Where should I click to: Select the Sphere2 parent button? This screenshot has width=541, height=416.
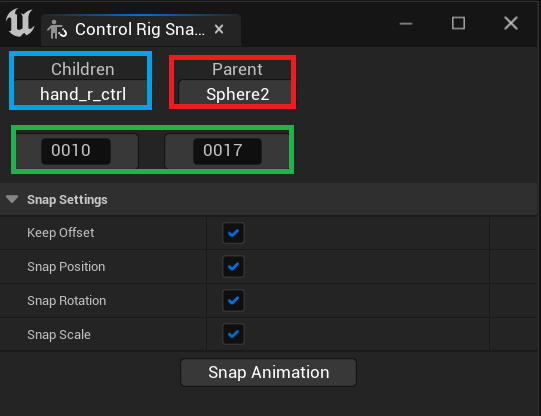(235, 92)
